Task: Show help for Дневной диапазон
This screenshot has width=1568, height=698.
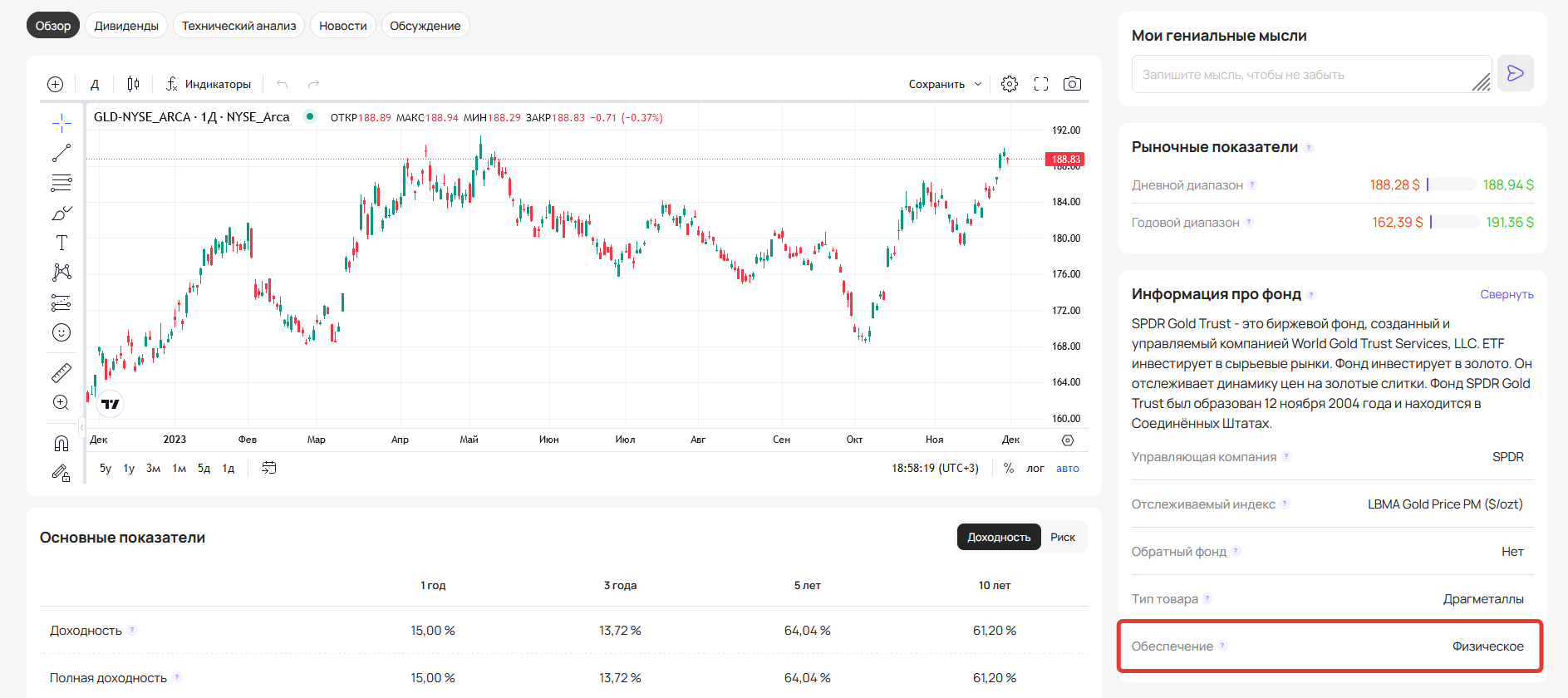Action: point(1253,184)
